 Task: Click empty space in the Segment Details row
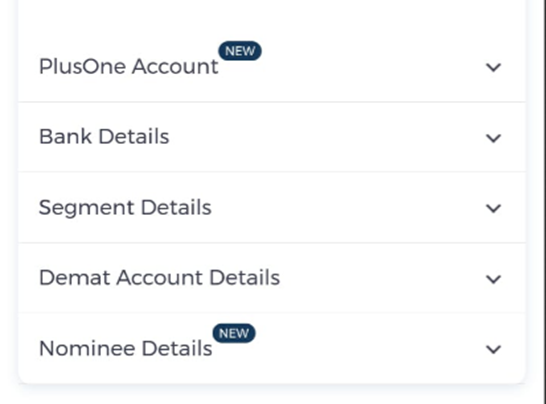coord(348,208)
